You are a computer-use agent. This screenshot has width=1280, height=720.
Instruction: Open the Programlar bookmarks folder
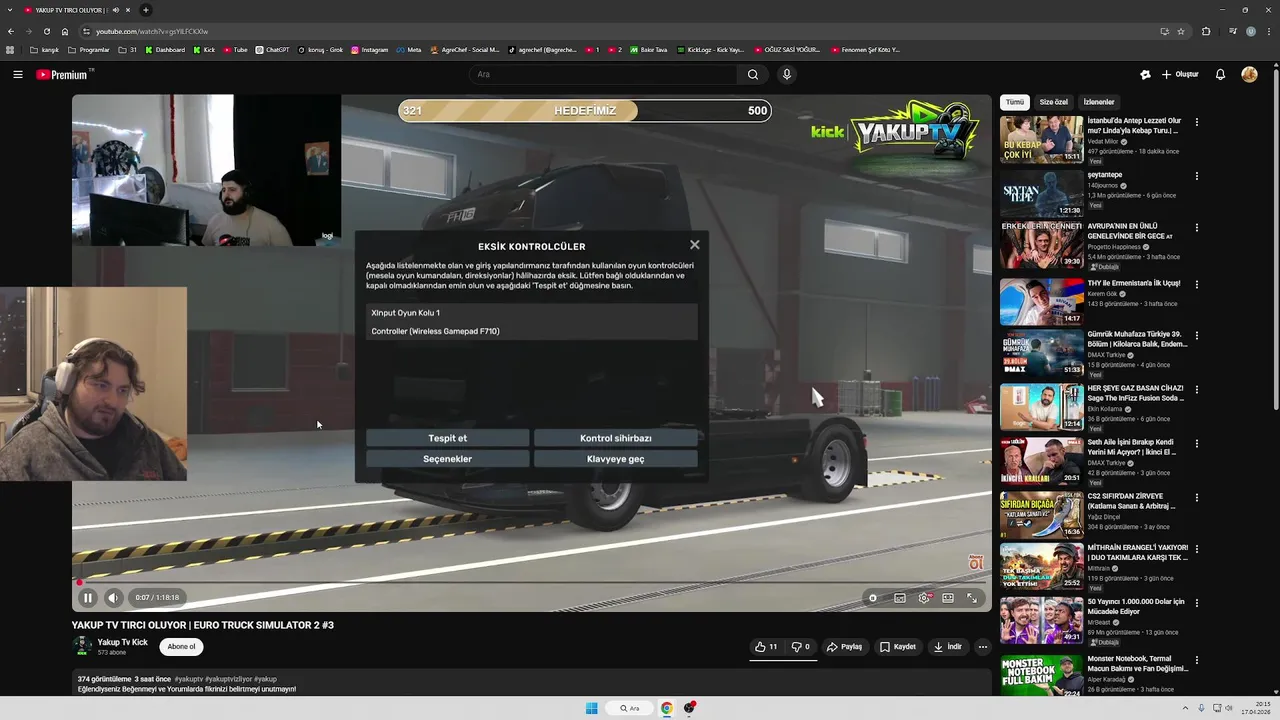point(90,50)
